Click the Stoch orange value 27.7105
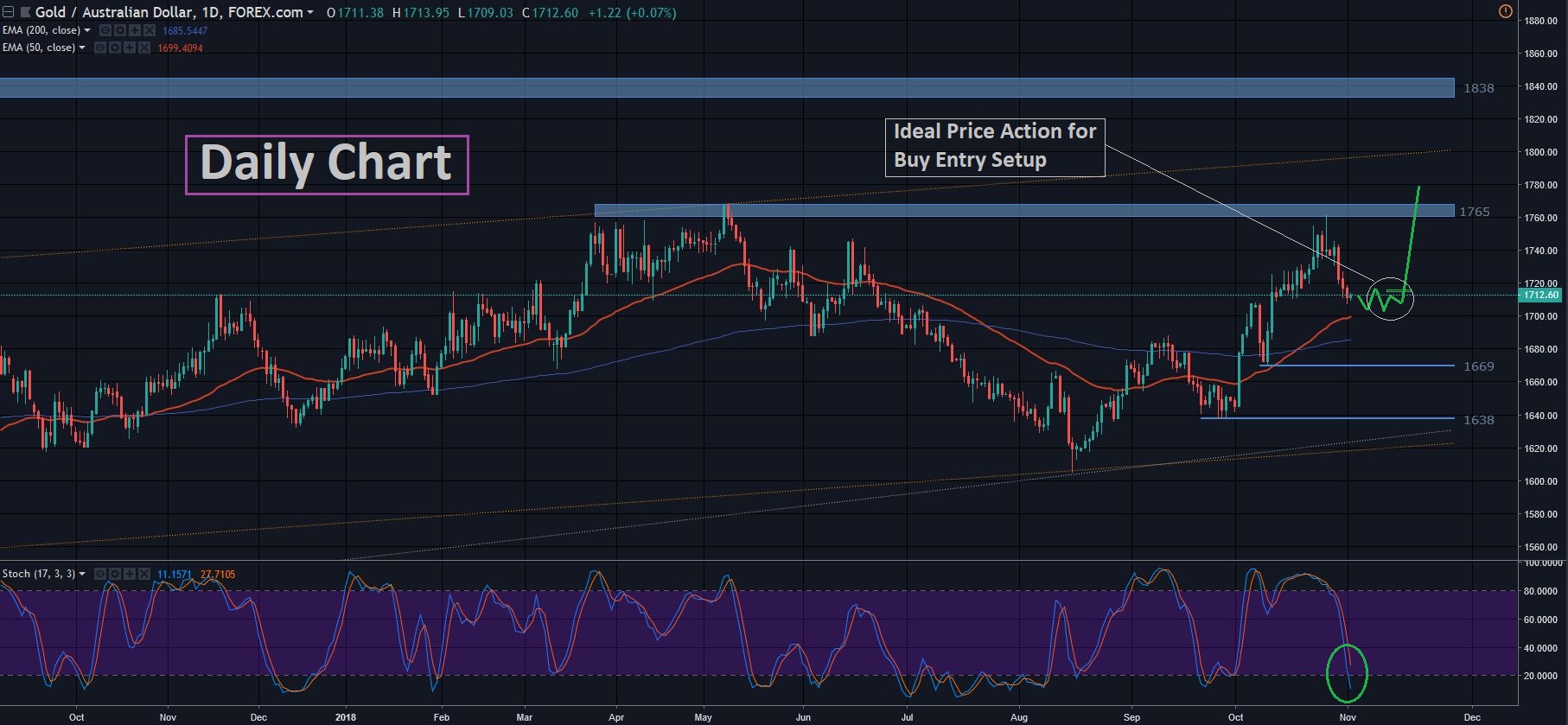The width and height of the screenshot is (1568, 725). 218,574
